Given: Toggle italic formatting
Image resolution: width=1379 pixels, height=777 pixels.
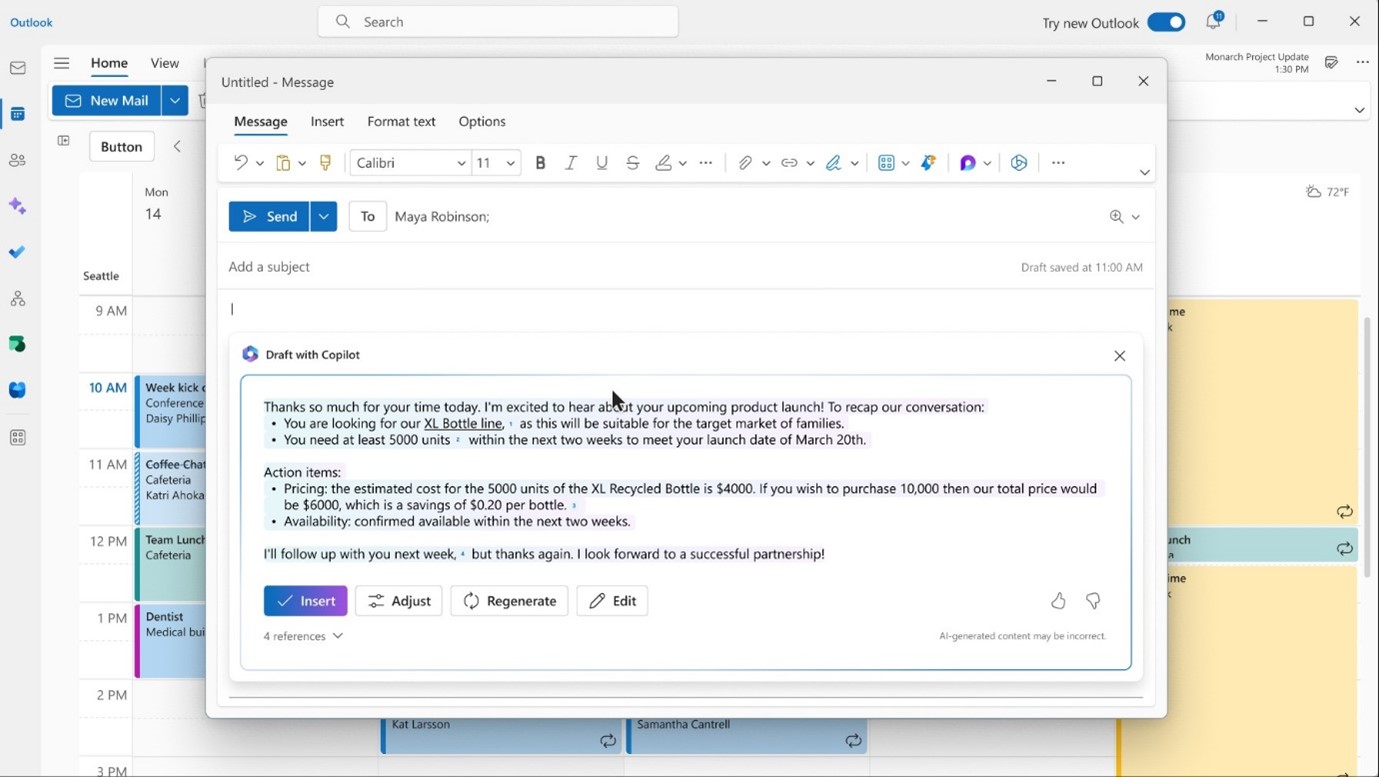Looking at the screenshot, I should (571, 162).
